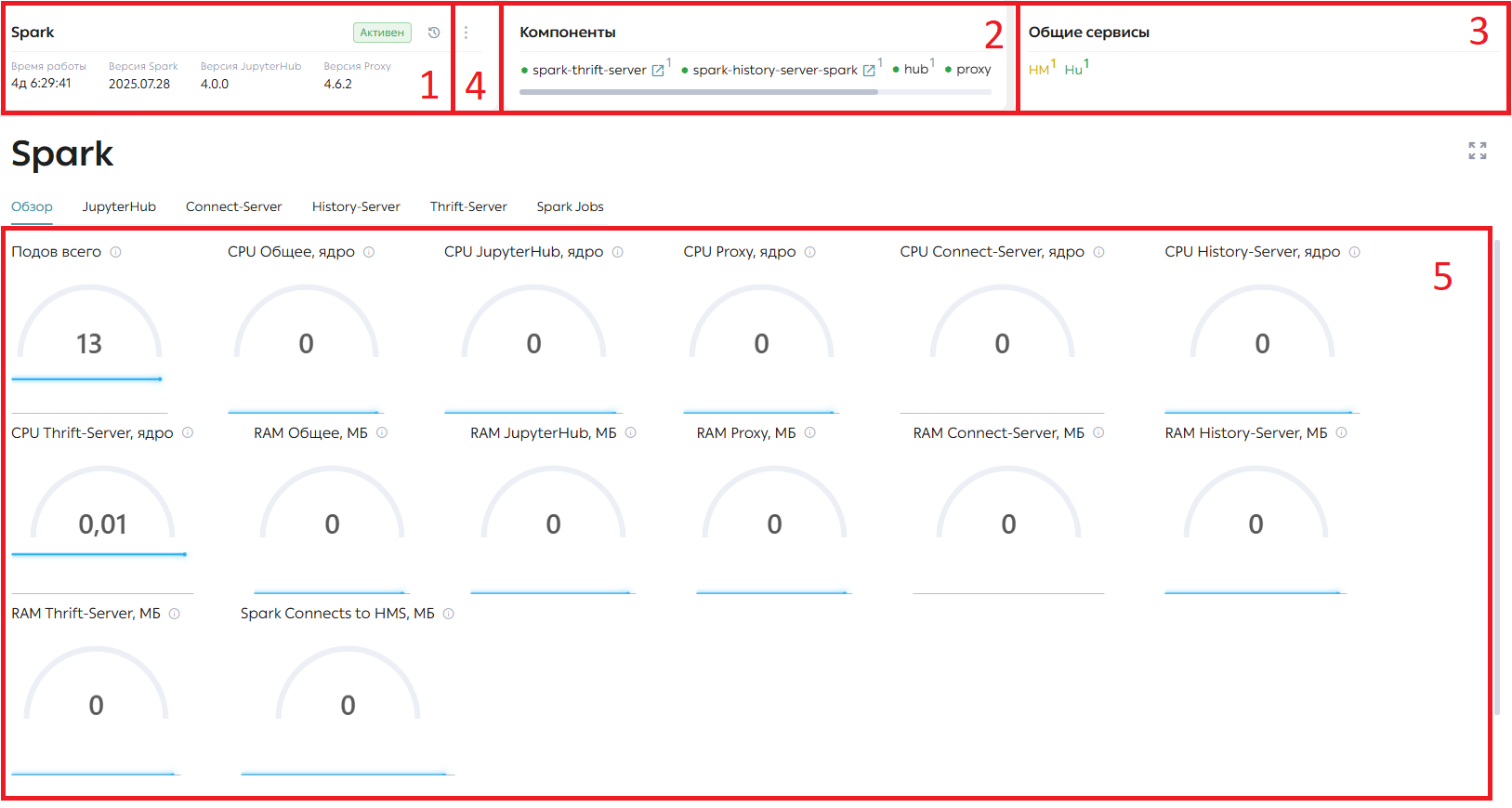
Task: Open the History-Server tab
Action: (356, 206)
